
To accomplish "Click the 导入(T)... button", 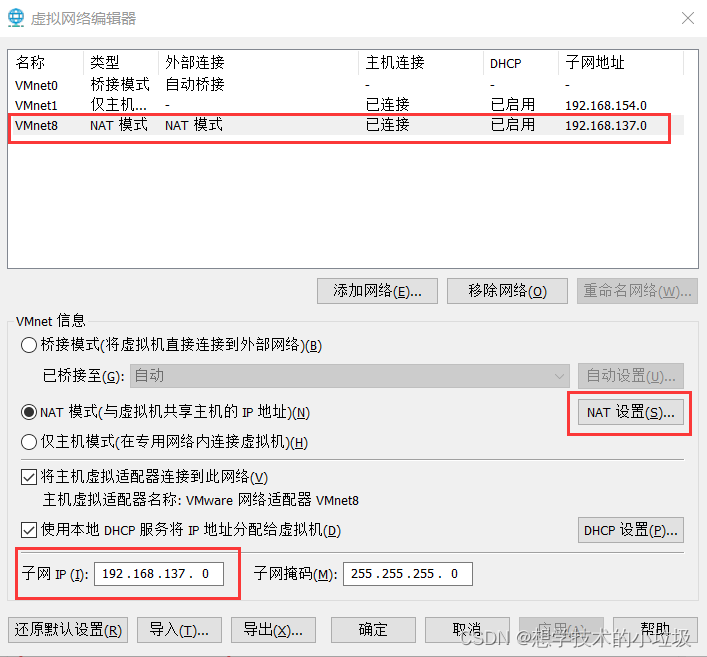I will [x=179, y=630].
